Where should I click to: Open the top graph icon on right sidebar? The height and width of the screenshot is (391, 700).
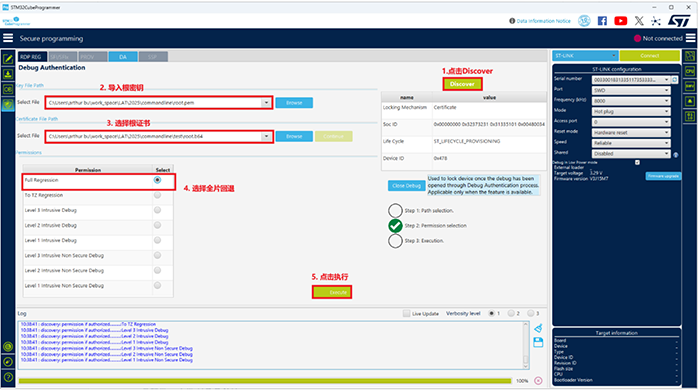pos(690,56)
